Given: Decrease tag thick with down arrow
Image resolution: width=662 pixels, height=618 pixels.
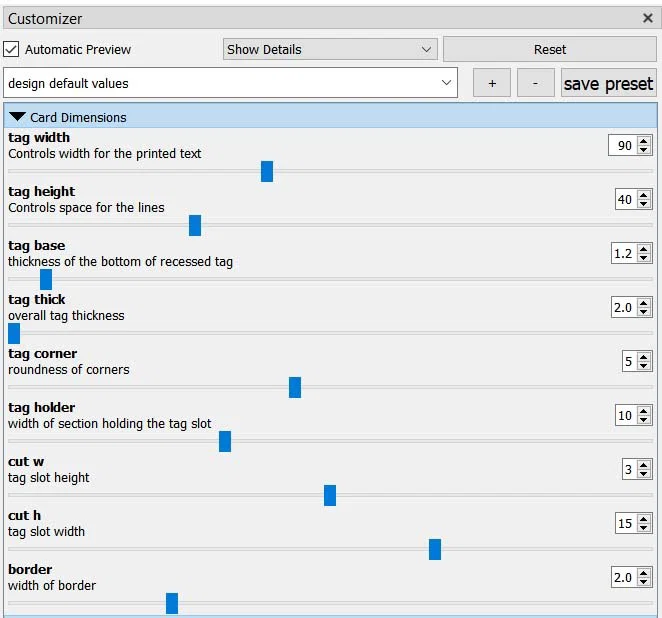Looking at the screenshot, I should point(643,312).
